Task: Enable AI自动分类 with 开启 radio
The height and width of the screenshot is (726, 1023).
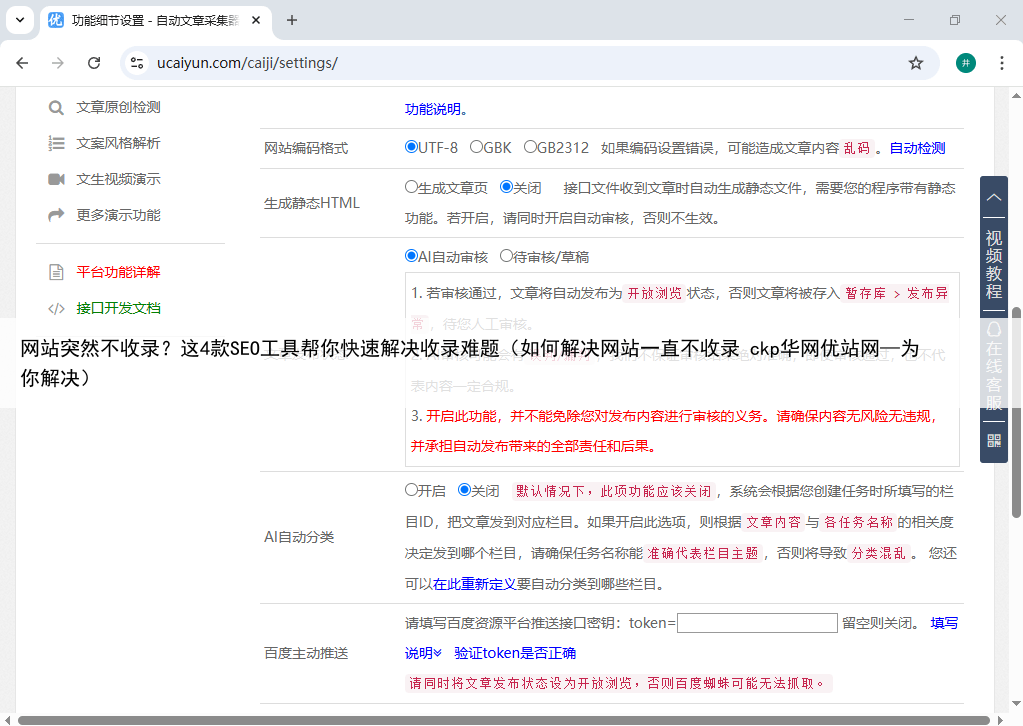Action: pyautogui.click(x=411, y=490)
